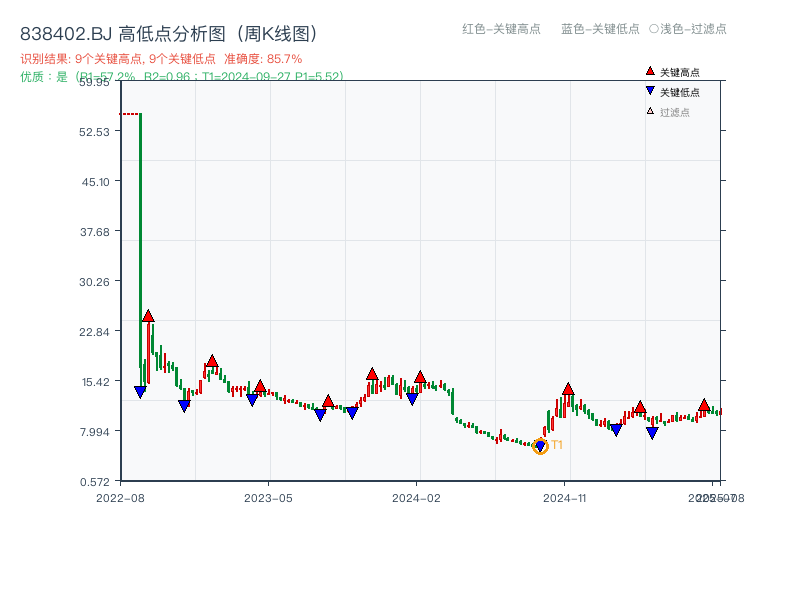Image resolution: width=800 pixels, height=600 pixels.
Task: Select the last red marker near 2025-08
Action: (705, 405)
